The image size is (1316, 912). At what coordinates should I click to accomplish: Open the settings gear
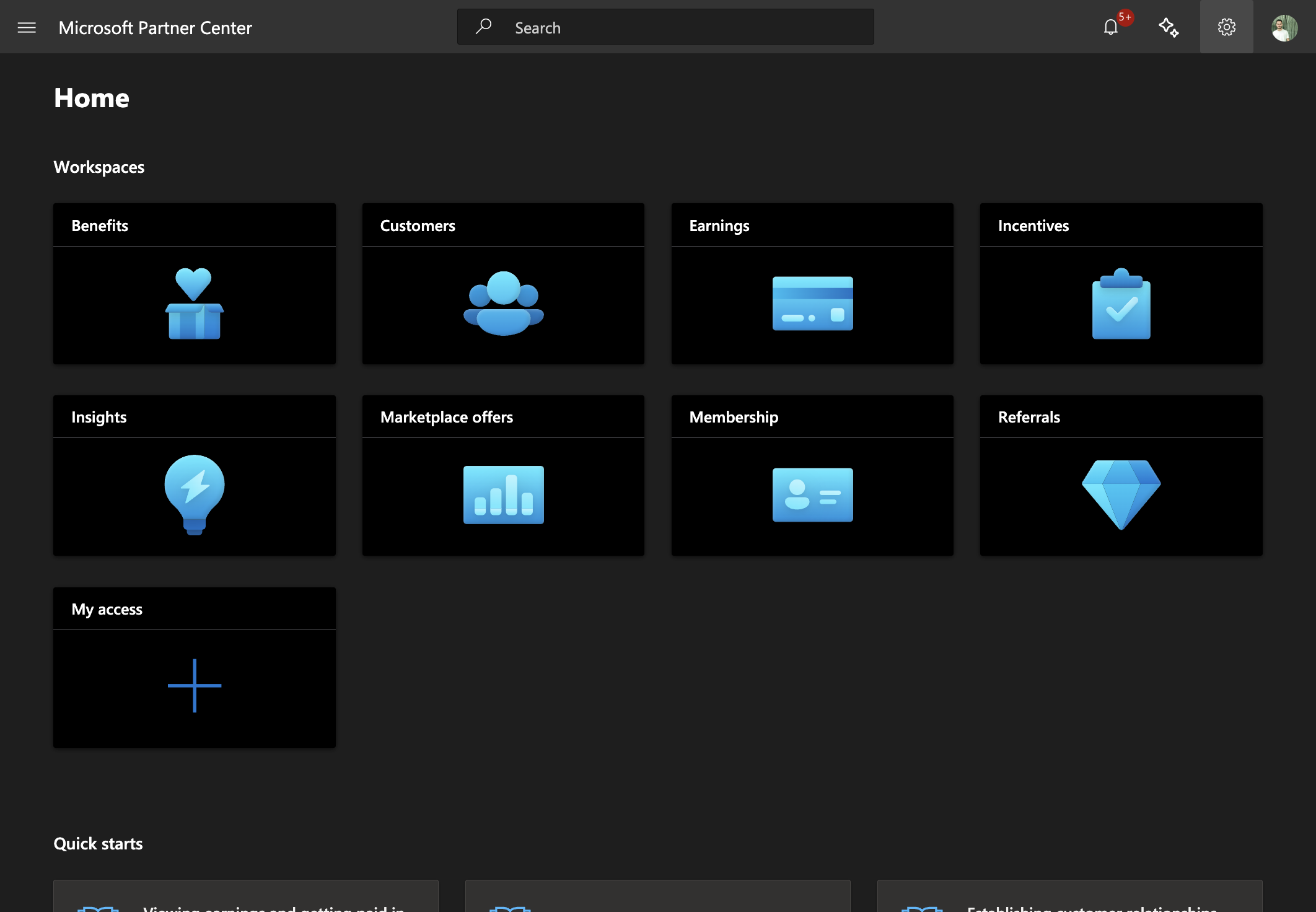coord(1227,27)
